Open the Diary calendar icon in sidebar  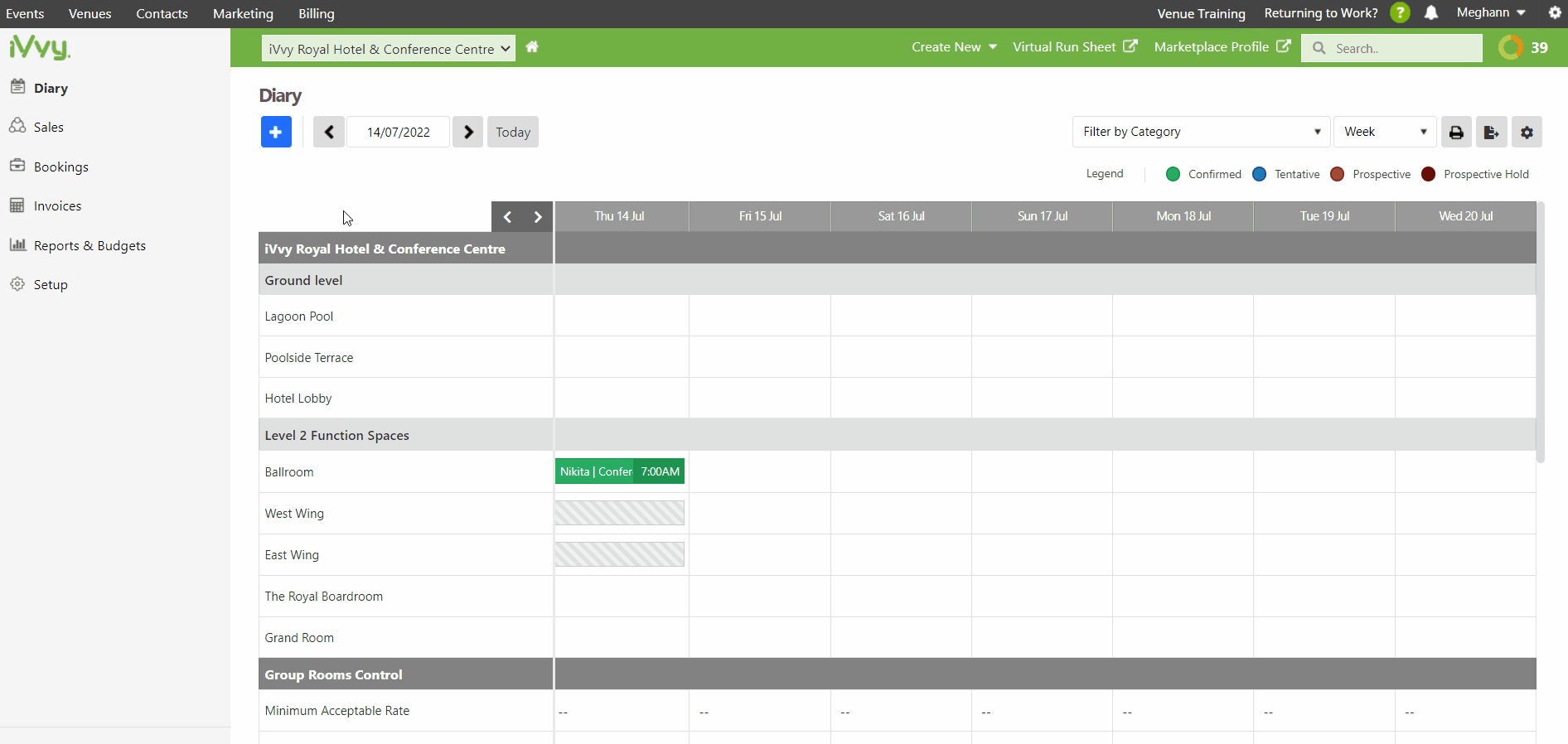[x=17, y=86]
